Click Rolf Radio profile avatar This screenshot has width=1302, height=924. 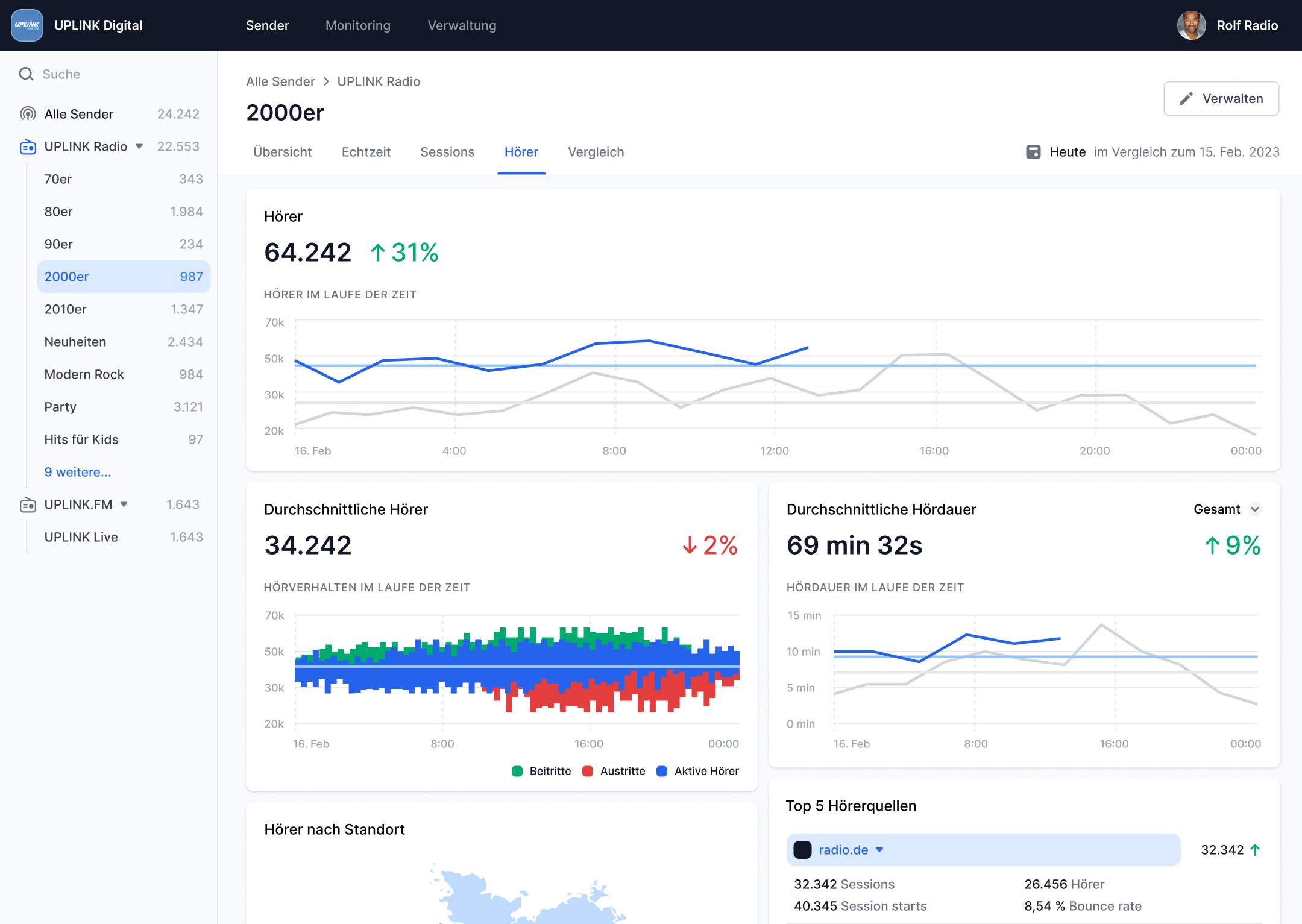pyautogui.click(x=1191, y=25)
